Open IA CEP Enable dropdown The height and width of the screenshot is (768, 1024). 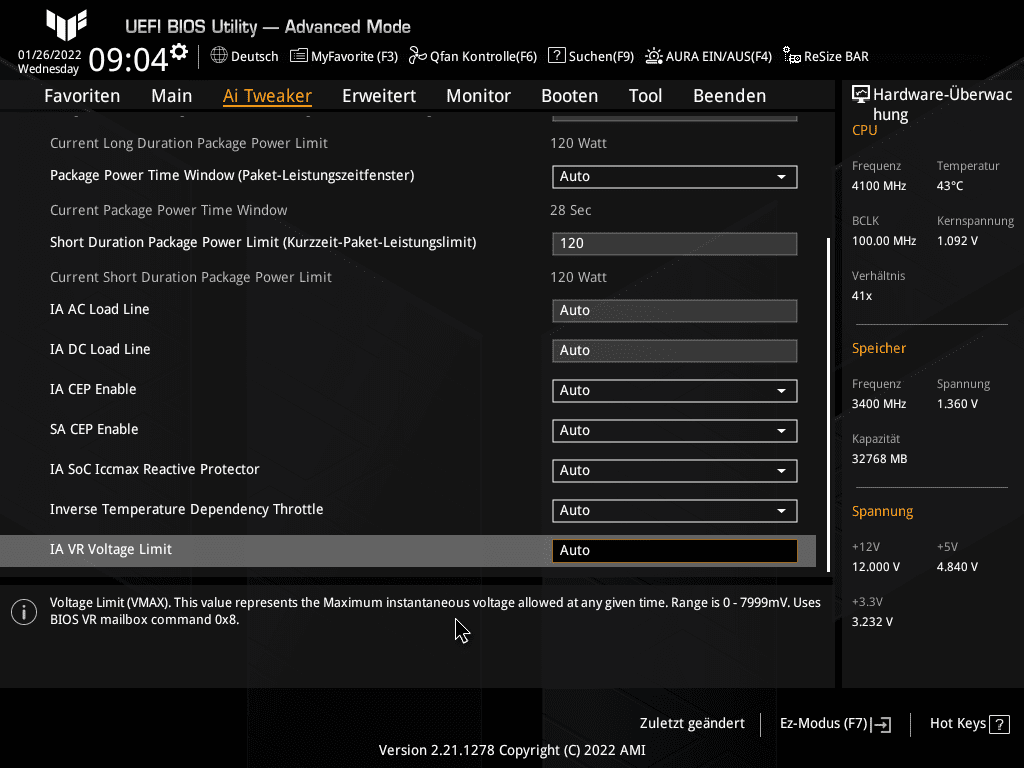tap(675, 391)
